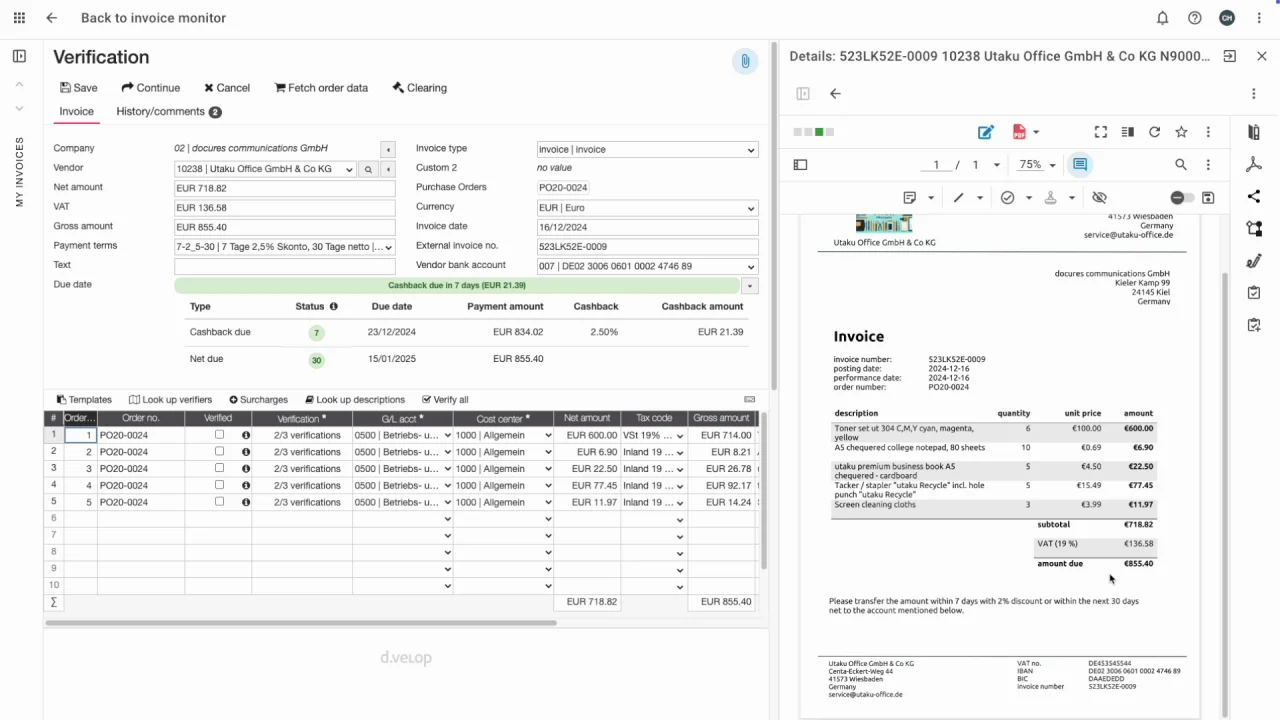Viewport: 1280px width, 720px height.
Task: Click the highlighted comments icon in viewer
Action: 1080,165
